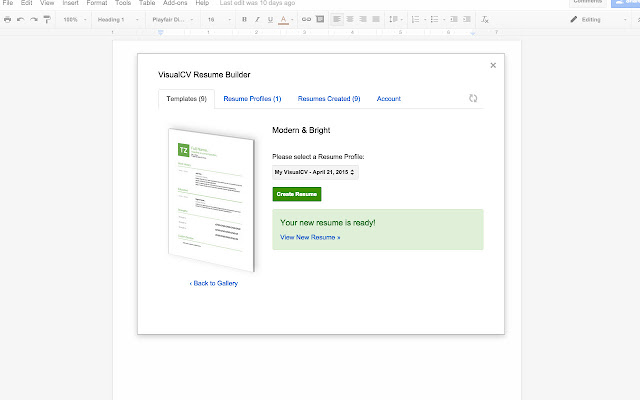Select the Templates (9) tab
640x400 pixels.
pyautogui.click(x=187, y=99)
